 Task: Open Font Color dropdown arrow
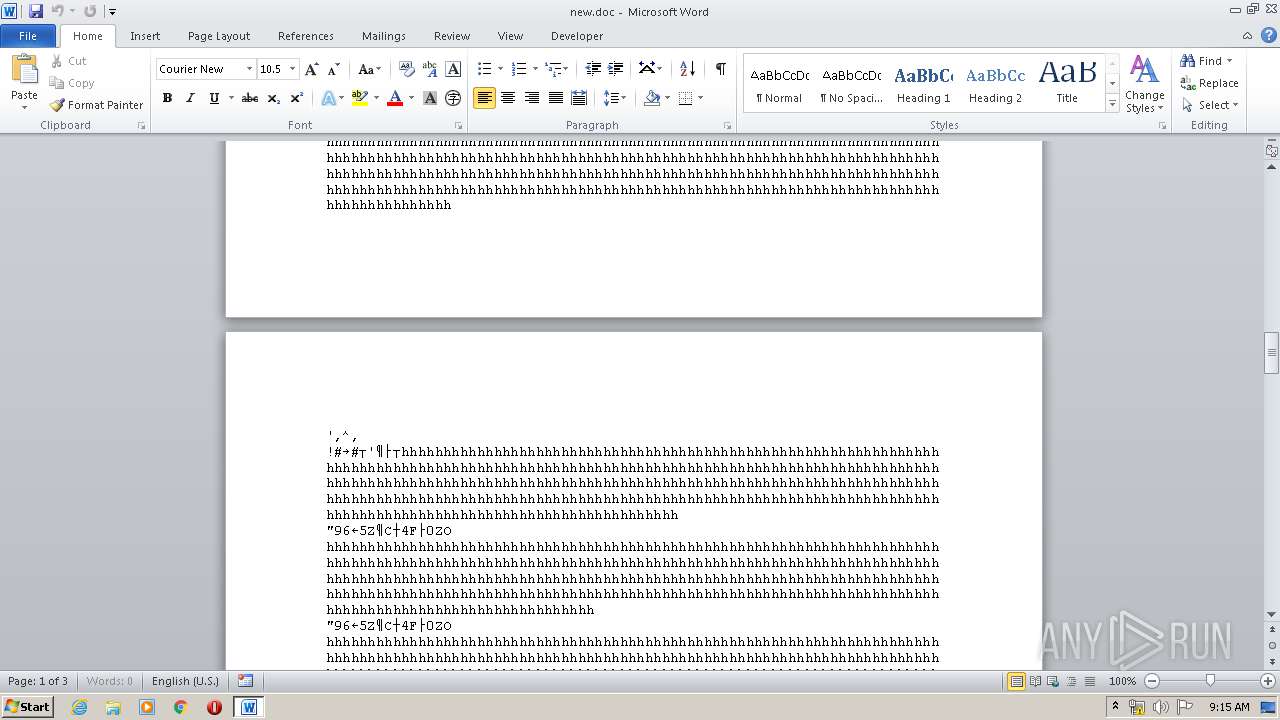pyautogui.click(x=411, y=98)
